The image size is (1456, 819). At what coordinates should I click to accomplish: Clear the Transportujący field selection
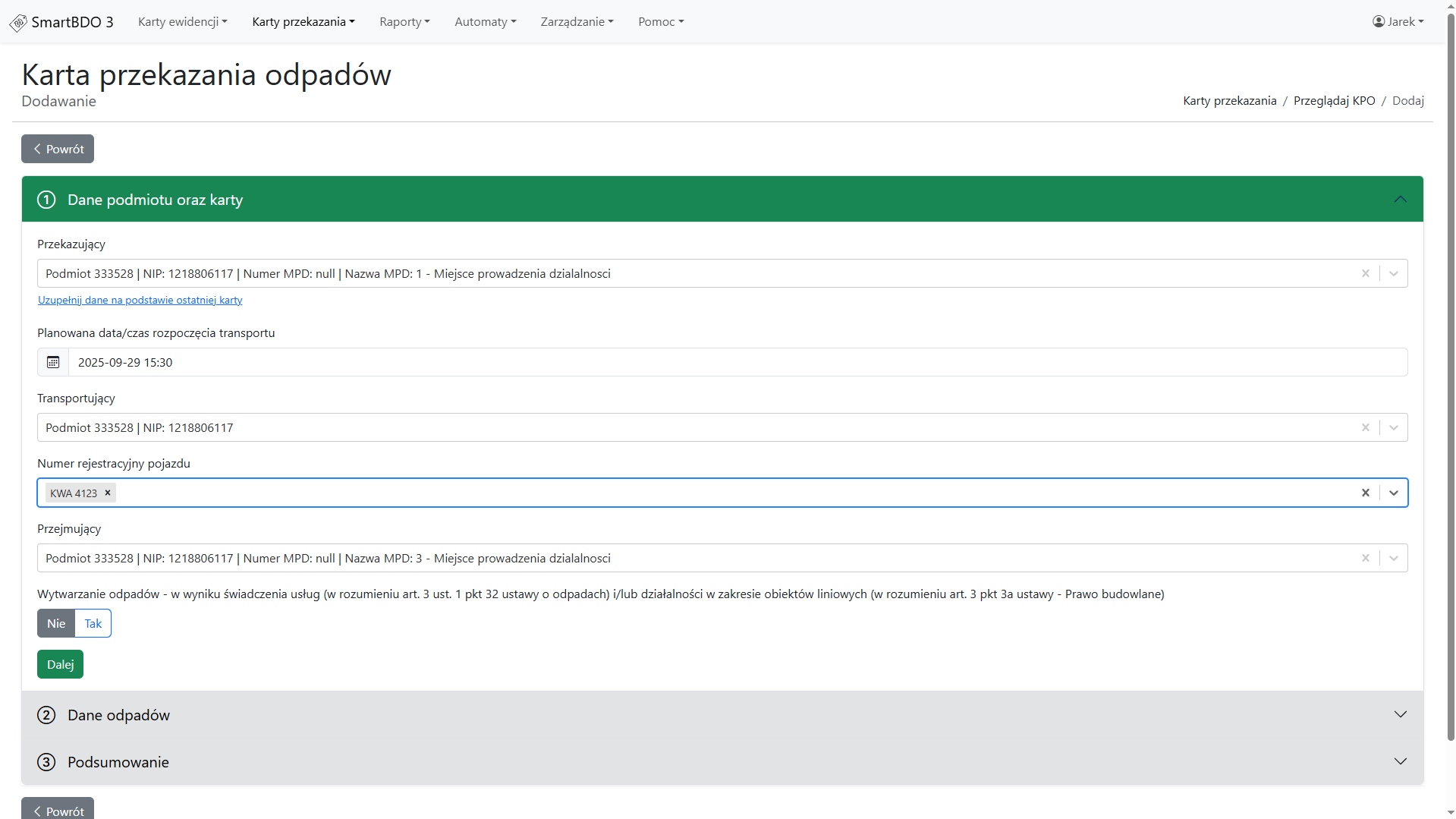click(1365, 427)
